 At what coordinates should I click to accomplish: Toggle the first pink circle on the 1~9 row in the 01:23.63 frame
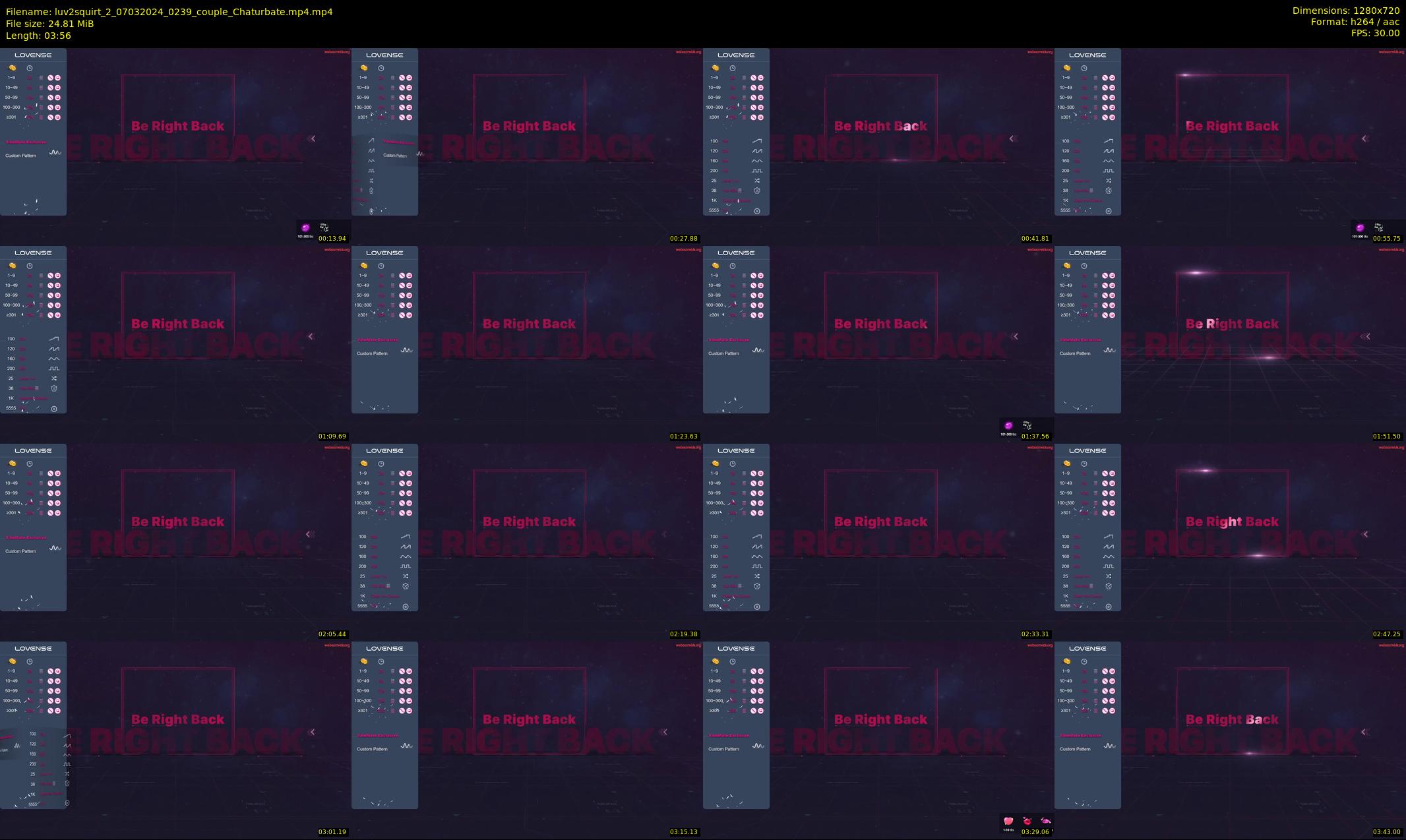[x=402, y=276]
